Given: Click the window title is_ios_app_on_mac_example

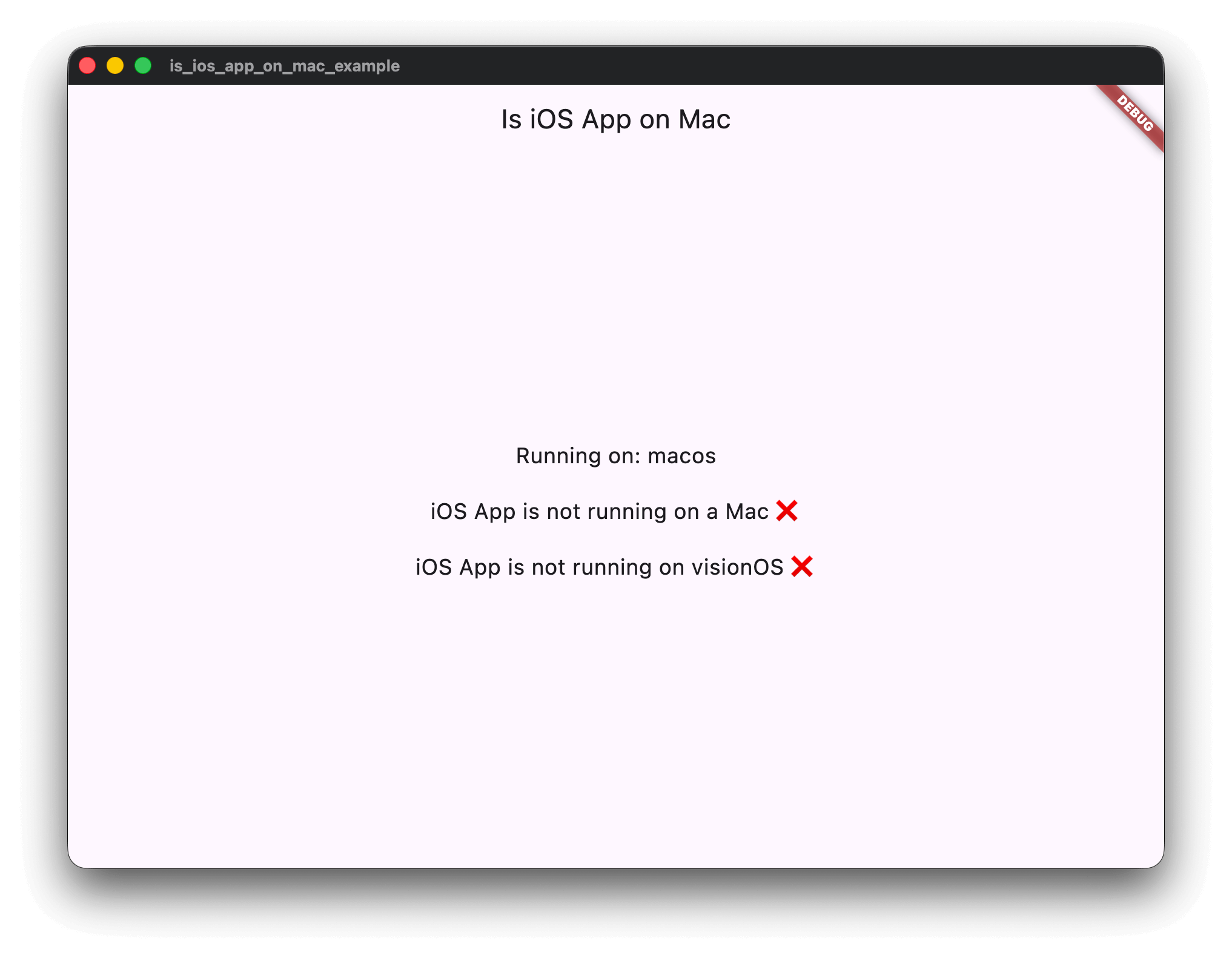Looking at the screenshot, I should tap(284, 66).
